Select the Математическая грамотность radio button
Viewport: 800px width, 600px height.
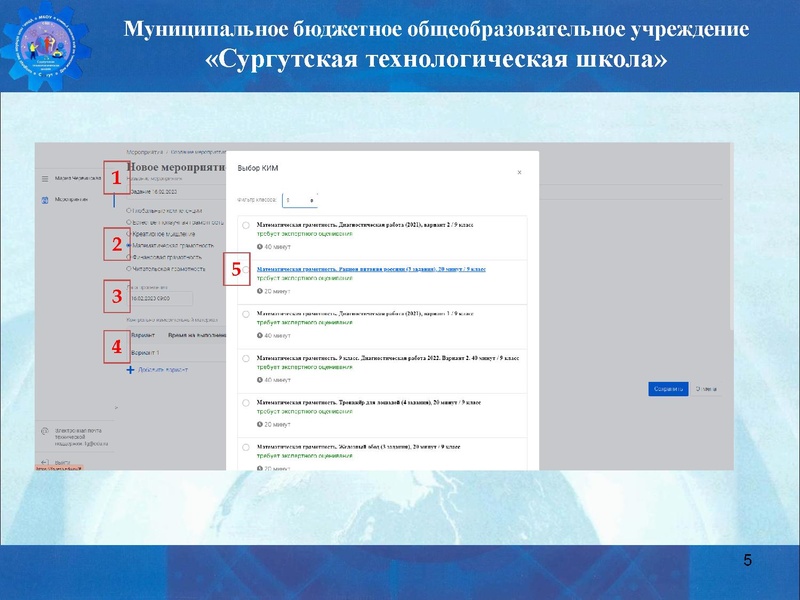coord(127,245)
